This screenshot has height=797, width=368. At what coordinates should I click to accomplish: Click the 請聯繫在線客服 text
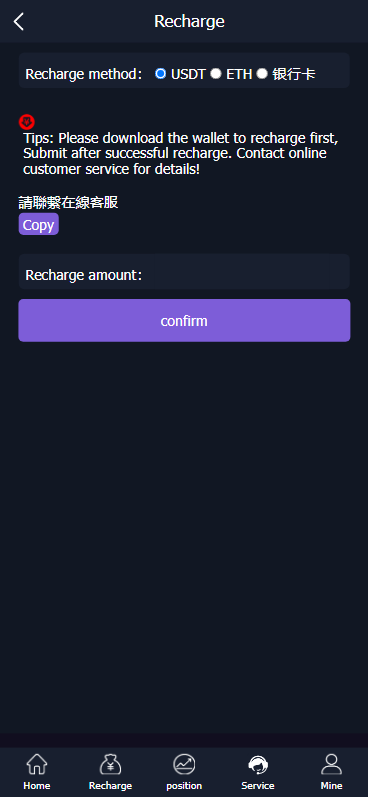tap(68, 203)
